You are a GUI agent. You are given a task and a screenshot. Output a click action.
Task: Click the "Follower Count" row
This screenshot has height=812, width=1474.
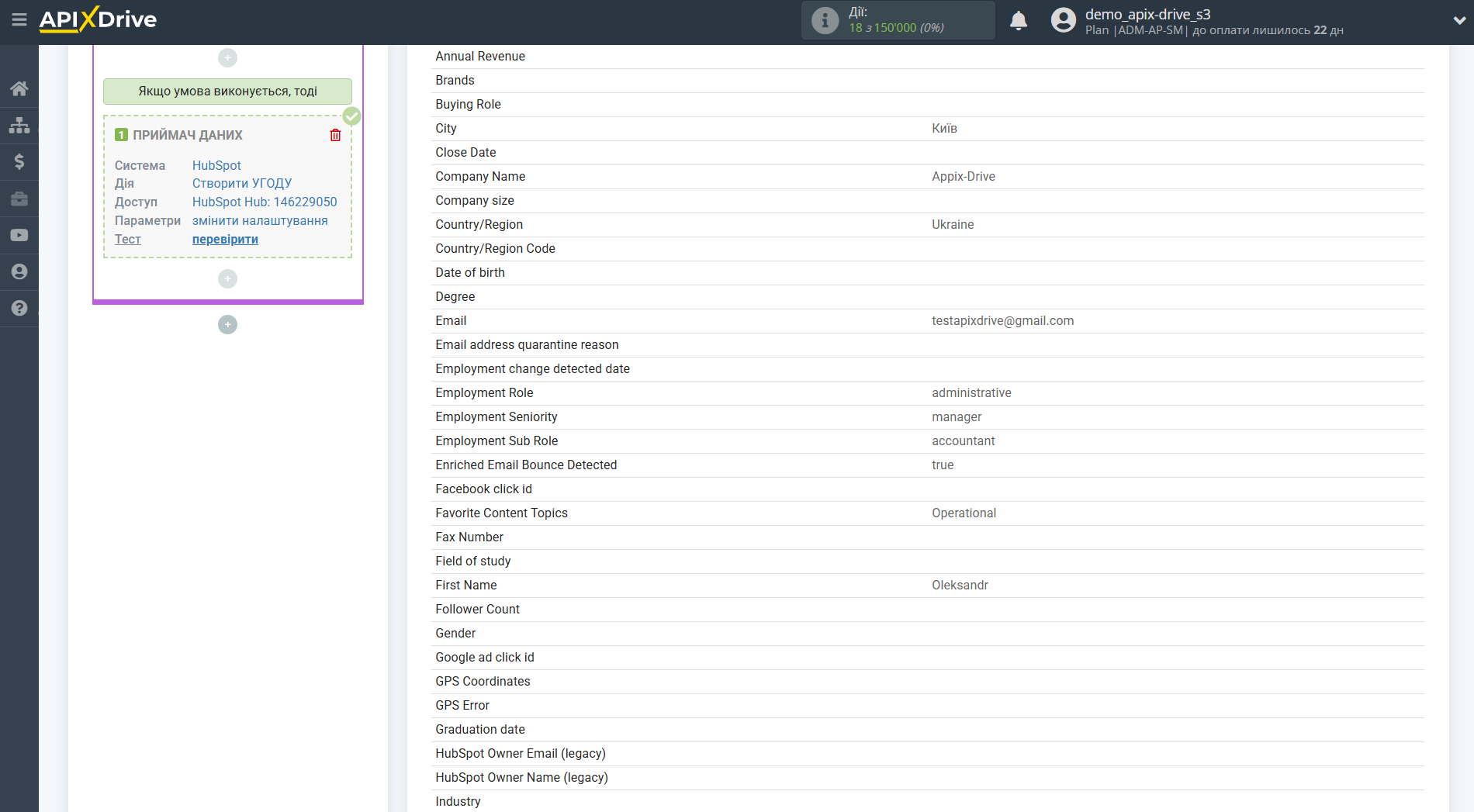[x=928, y=609]
